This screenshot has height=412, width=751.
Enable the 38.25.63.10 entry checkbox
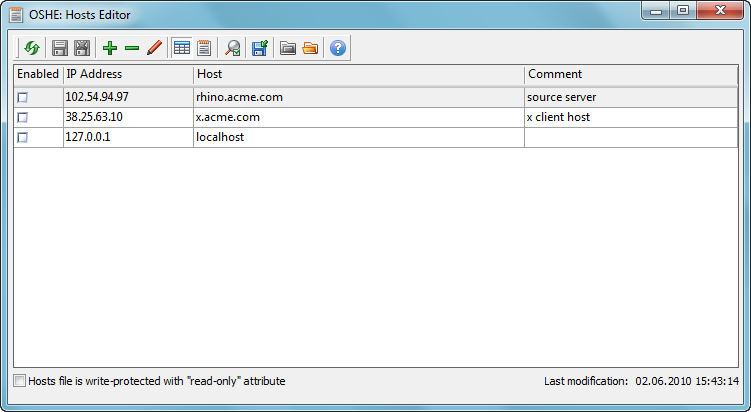coord(23,118)
